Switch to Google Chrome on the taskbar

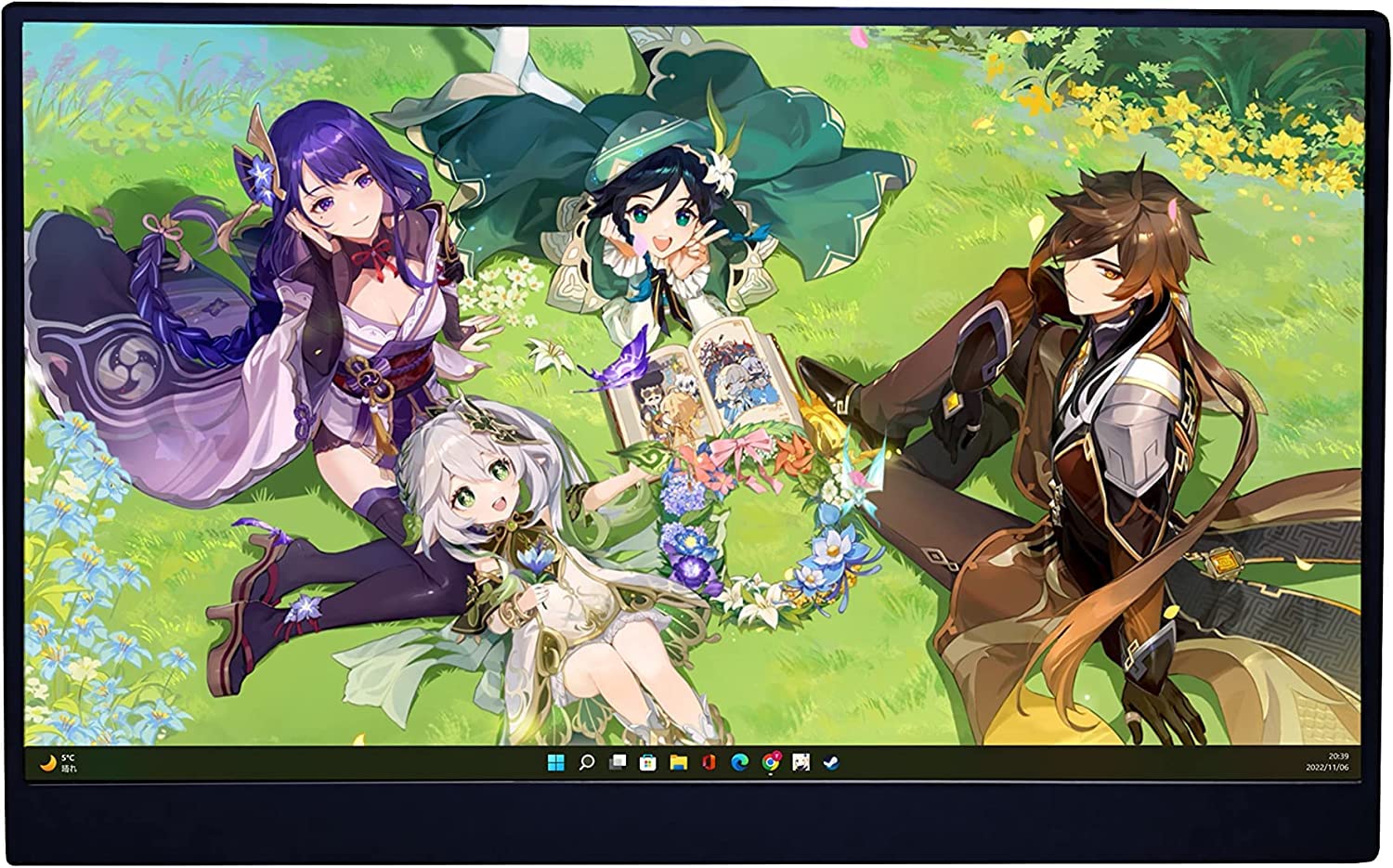coord(770,763)
